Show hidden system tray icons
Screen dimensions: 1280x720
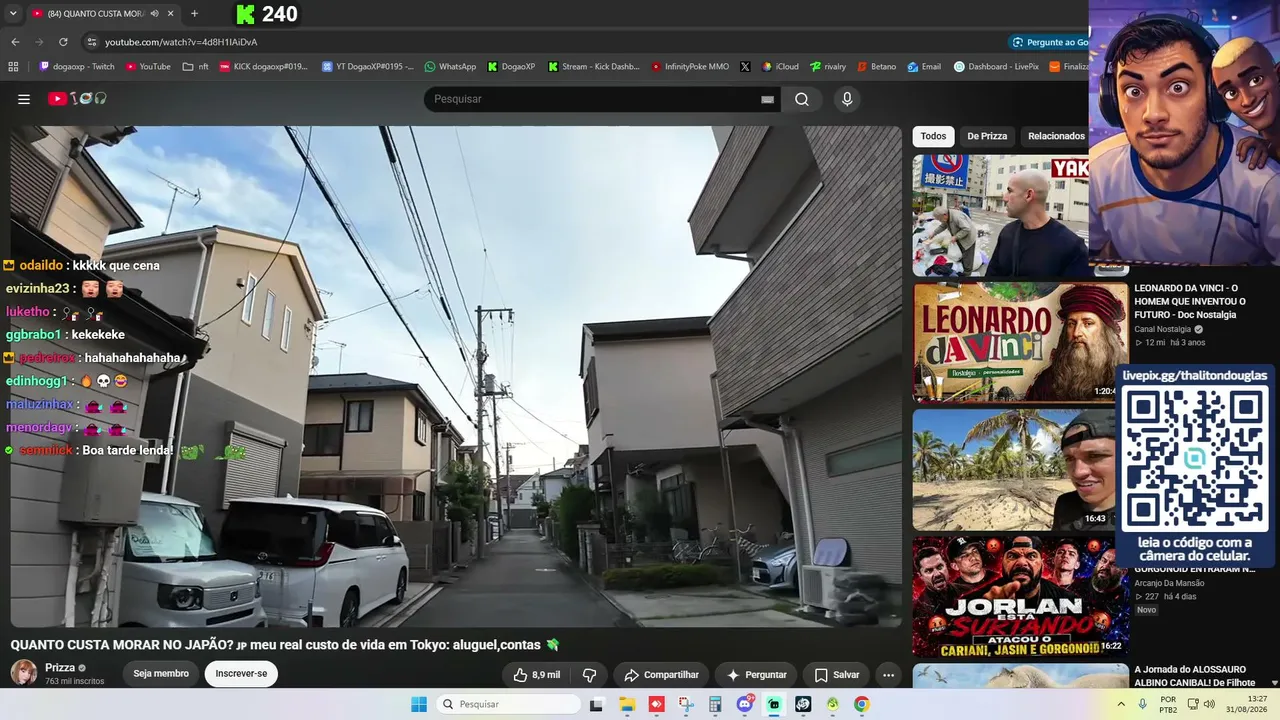1121,704
